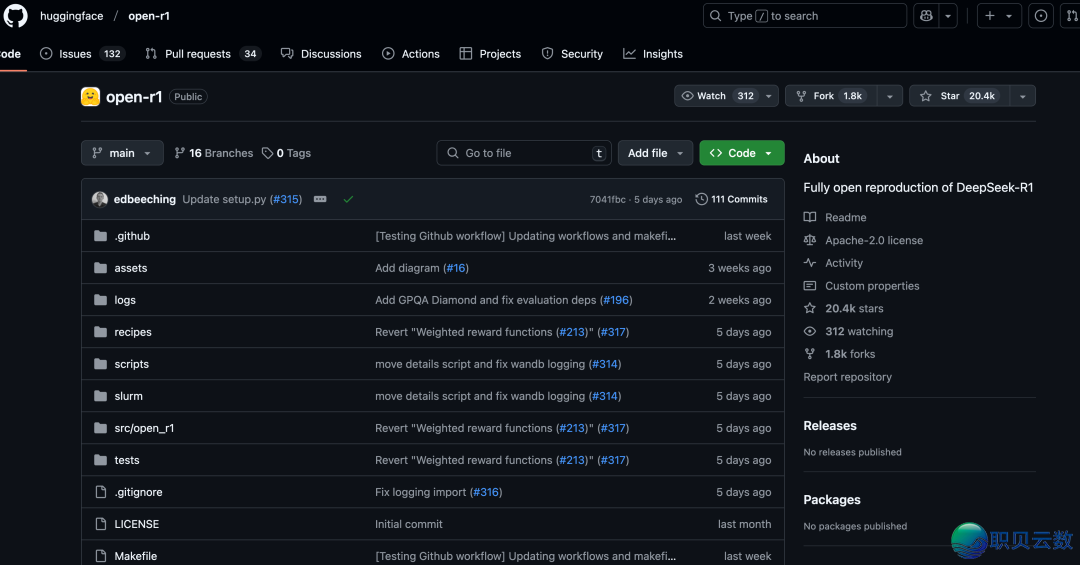Viewport: 1080px width, 565px height.
Task: Open the logs folder
Action: point(125,300)
